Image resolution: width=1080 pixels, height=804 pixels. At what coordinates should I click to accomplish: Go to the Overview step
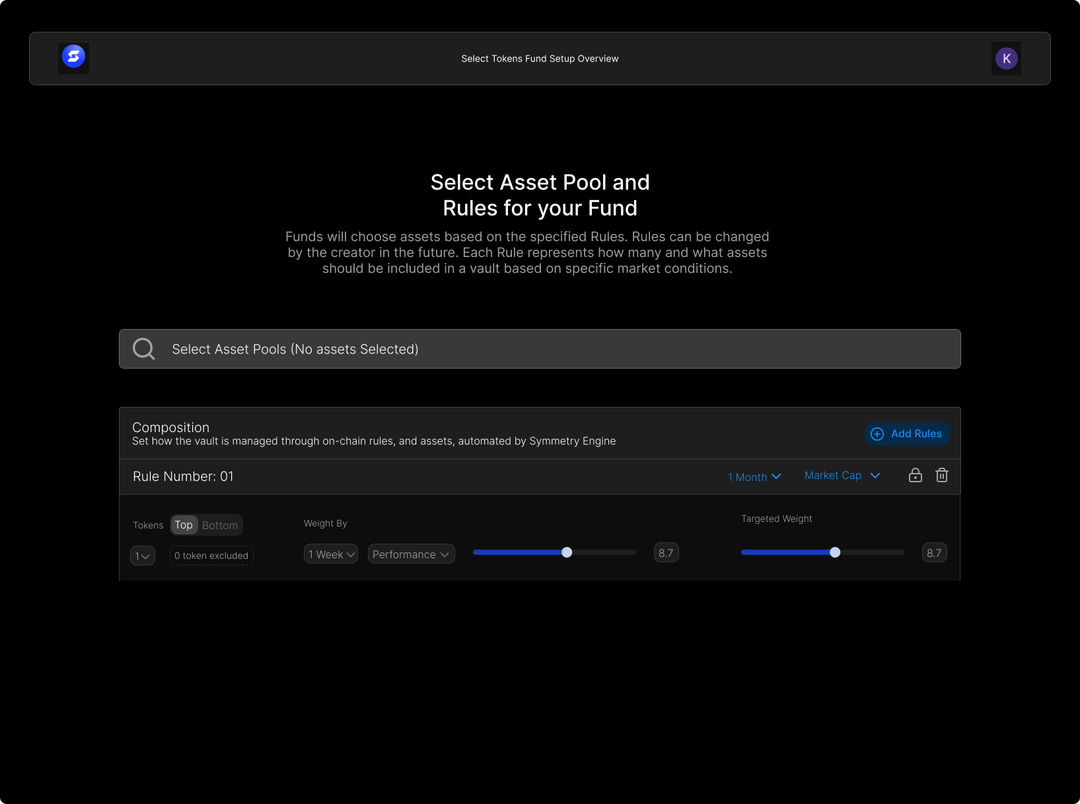click(598, 59)
